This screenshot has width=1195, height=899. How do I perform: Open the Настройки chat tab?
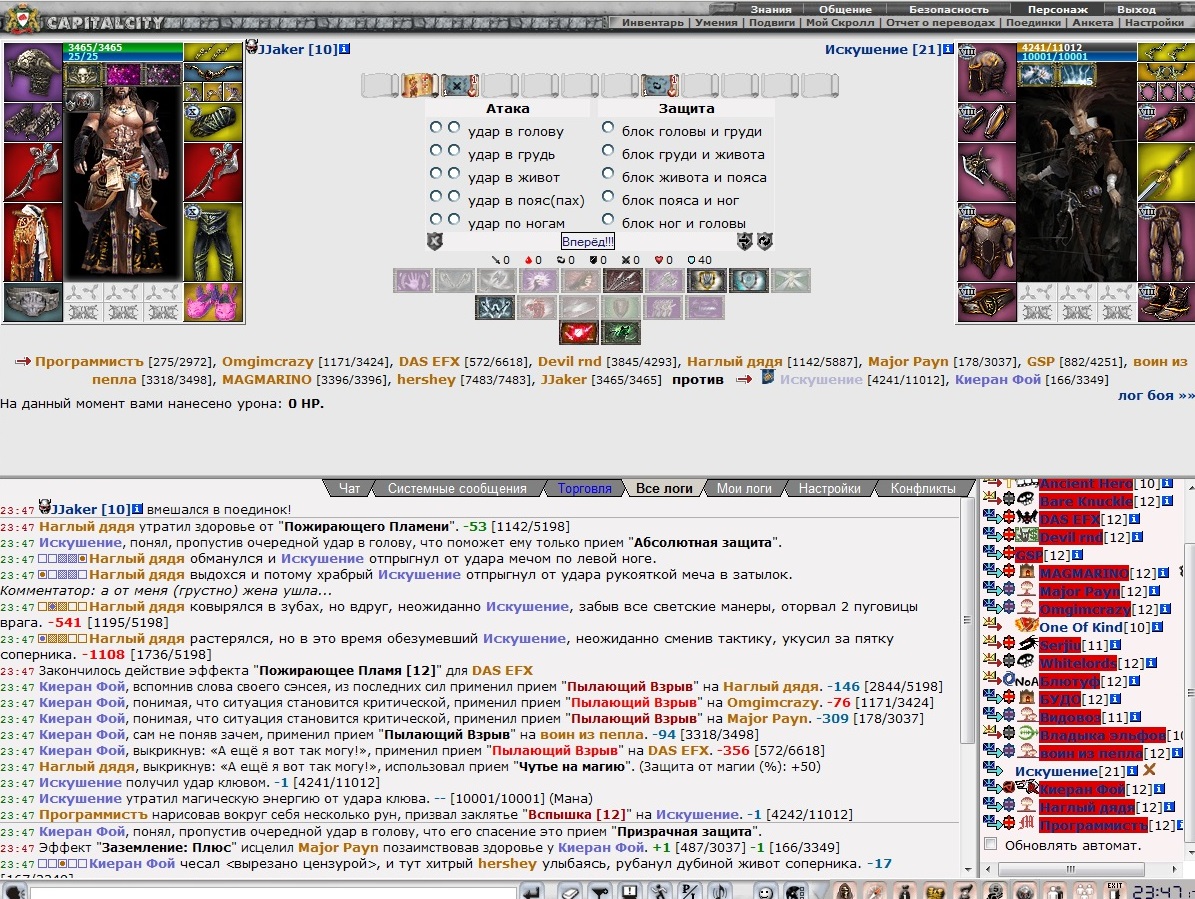(x=829, y=488)
